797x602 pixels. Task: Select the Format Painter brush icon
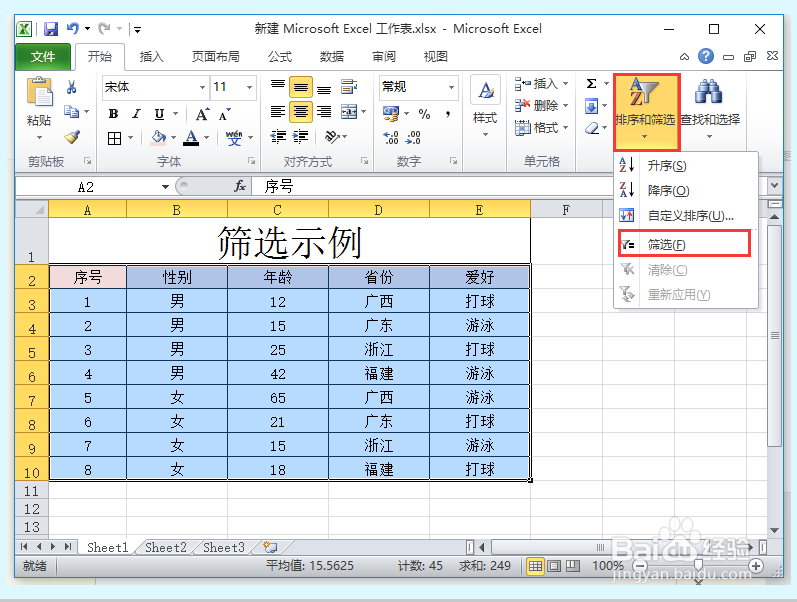(x=72, y=137)
